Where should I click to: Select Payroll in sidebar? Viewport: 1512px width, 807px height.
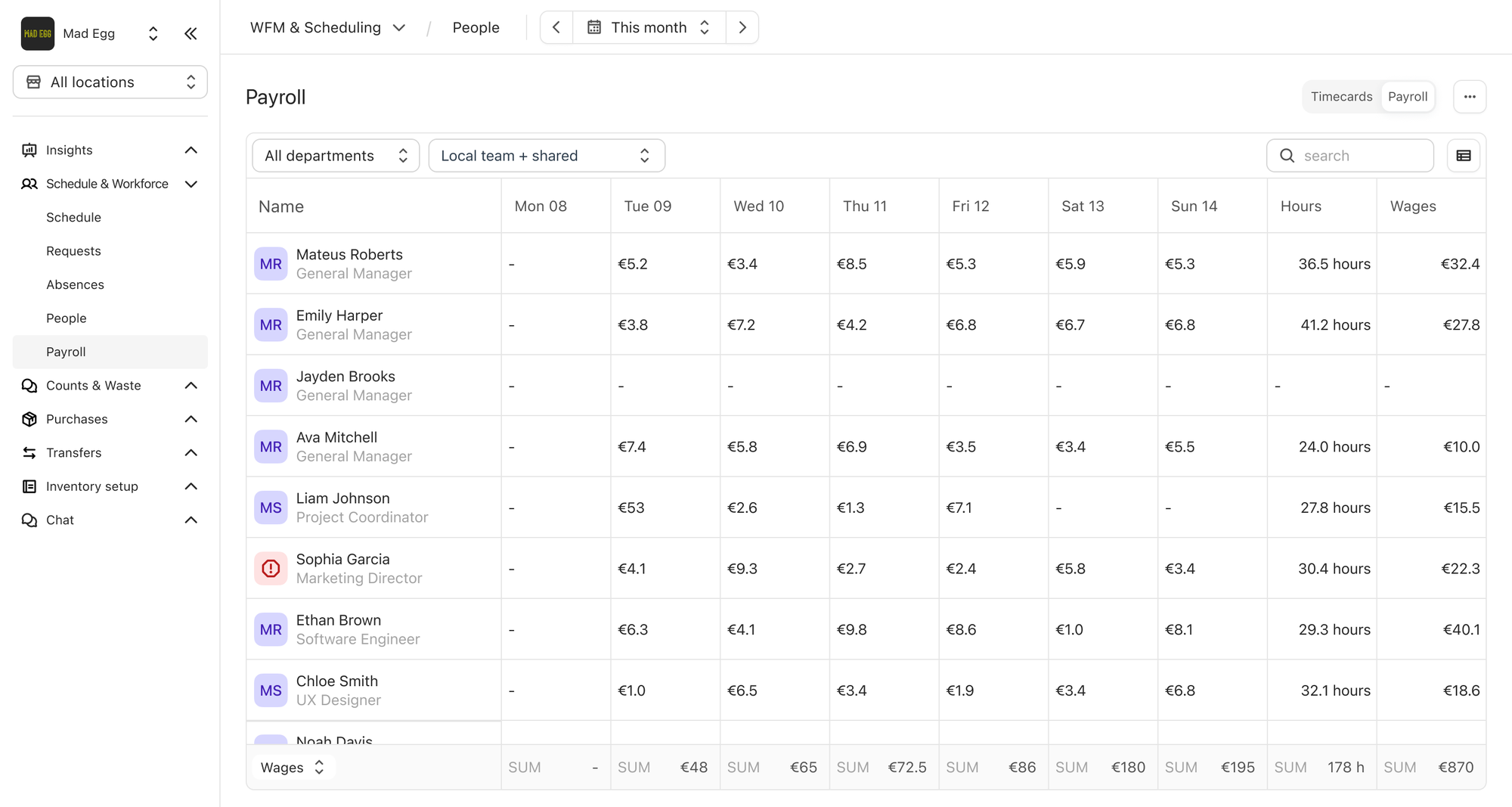pyautogui.click(x=110, y=352)
